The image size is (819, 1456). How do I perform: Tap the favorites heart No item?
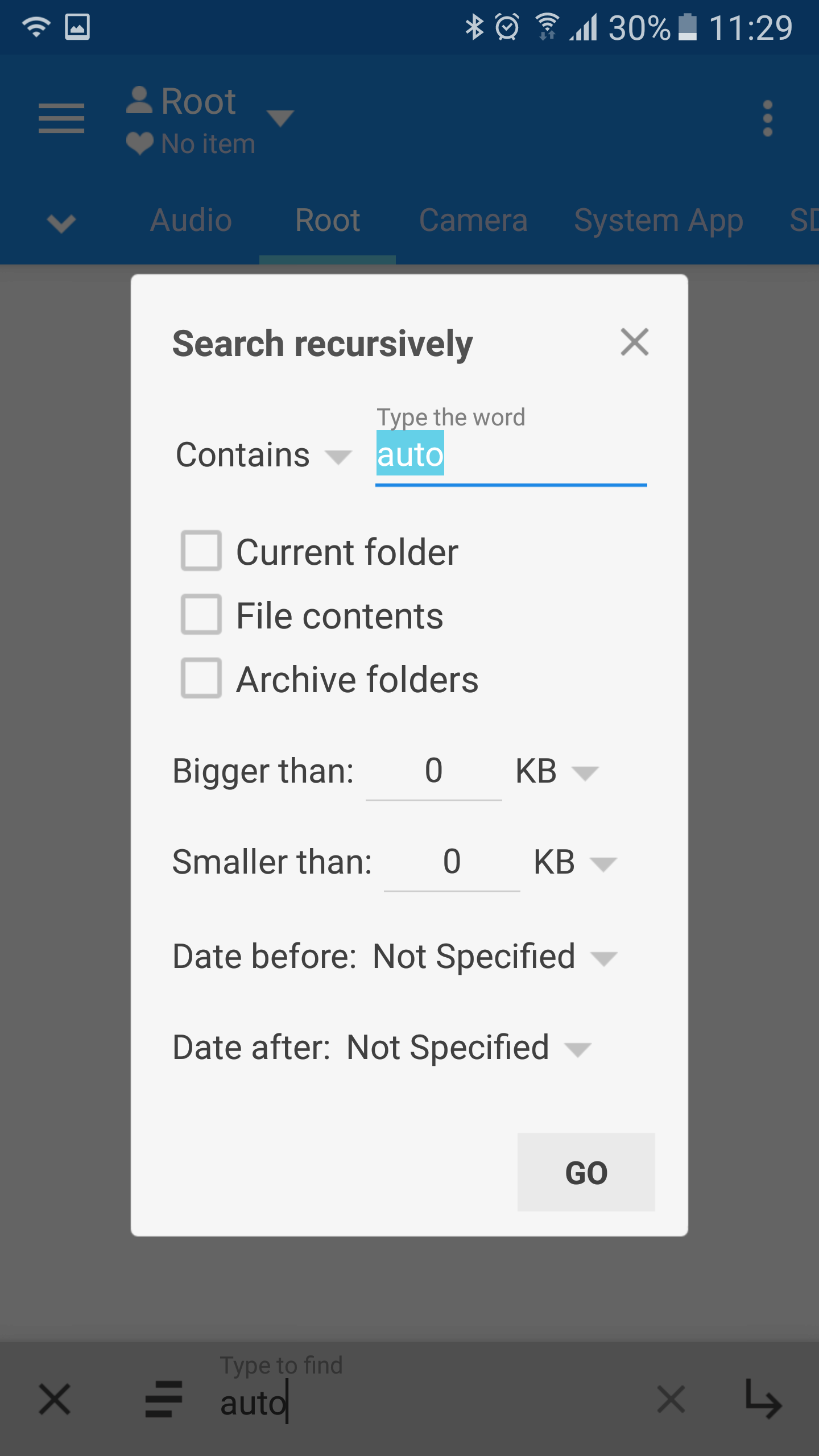click(191, 143)
